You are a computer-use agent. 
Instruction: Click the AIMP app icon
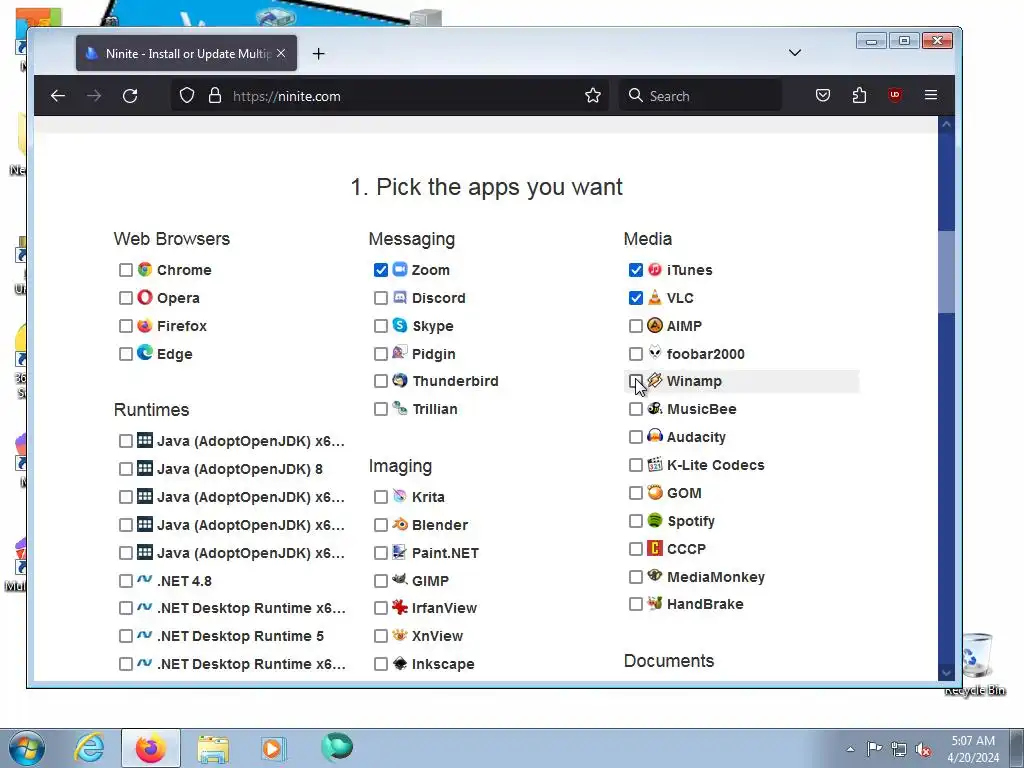point(654,325)
